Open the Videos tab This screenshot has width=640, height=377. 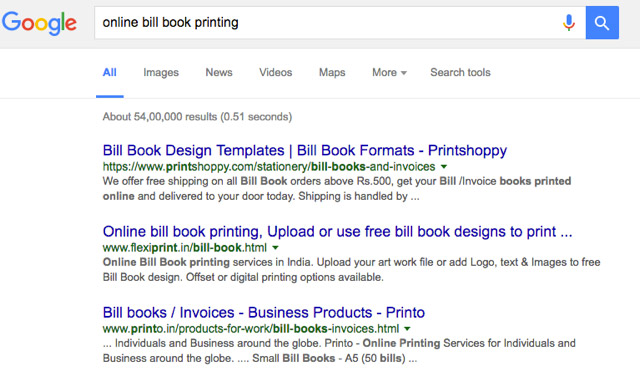pyautogui.click(x=276, y=73)
